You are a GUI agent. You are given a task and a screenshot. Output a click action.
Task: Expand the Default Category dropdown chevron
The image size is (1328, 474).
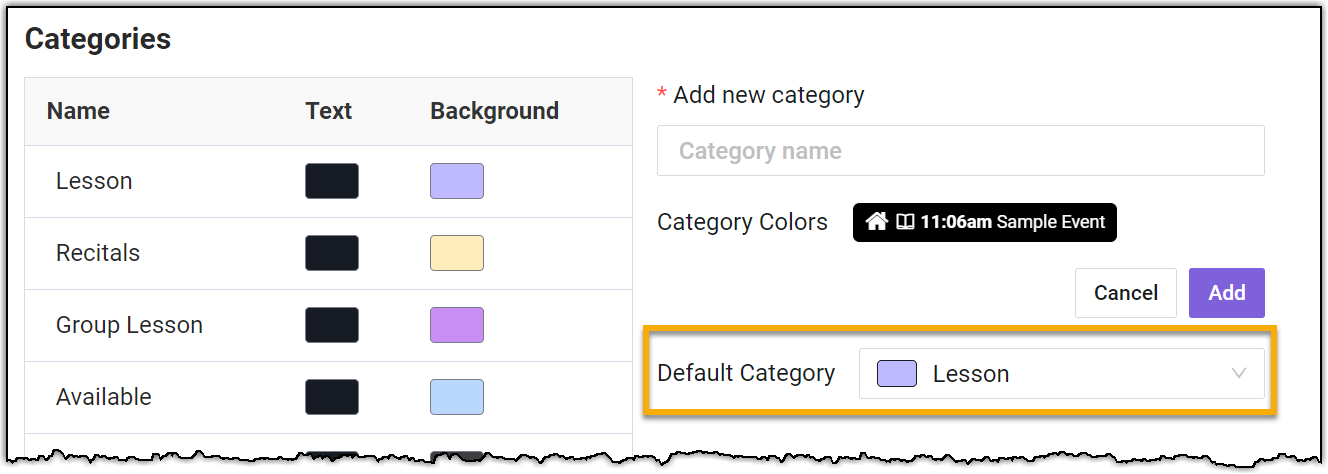pos(1238,374)
